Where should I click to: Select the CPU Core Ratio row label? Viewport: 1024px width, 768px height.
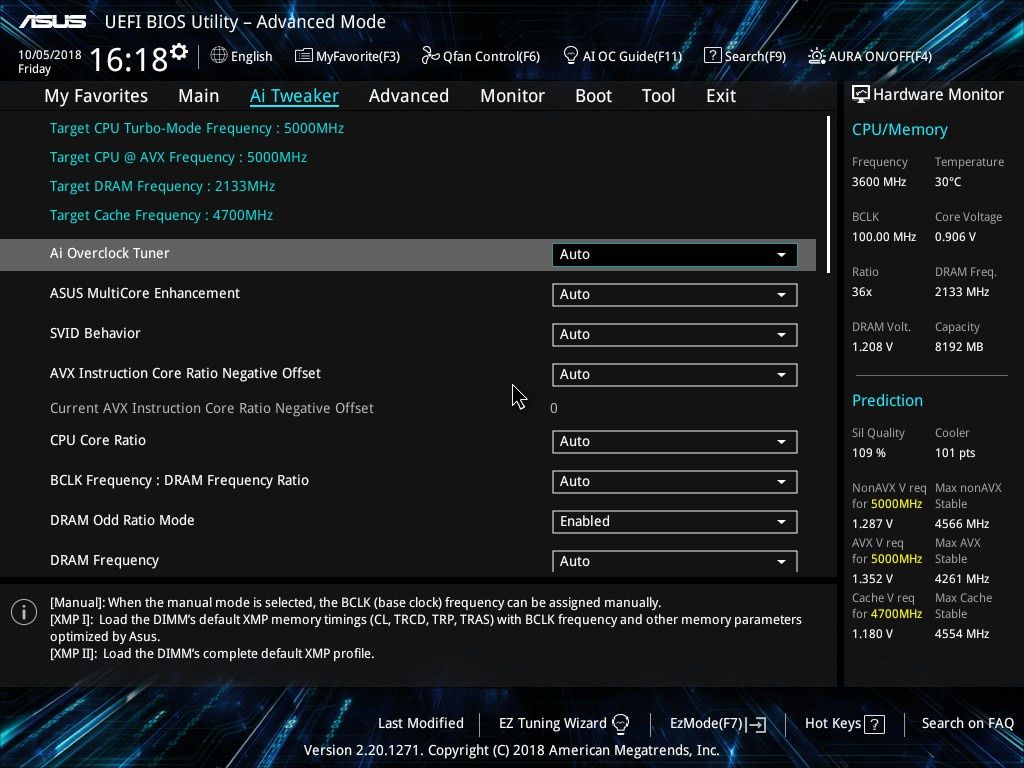pyautogui.click(x=98, y=440)
